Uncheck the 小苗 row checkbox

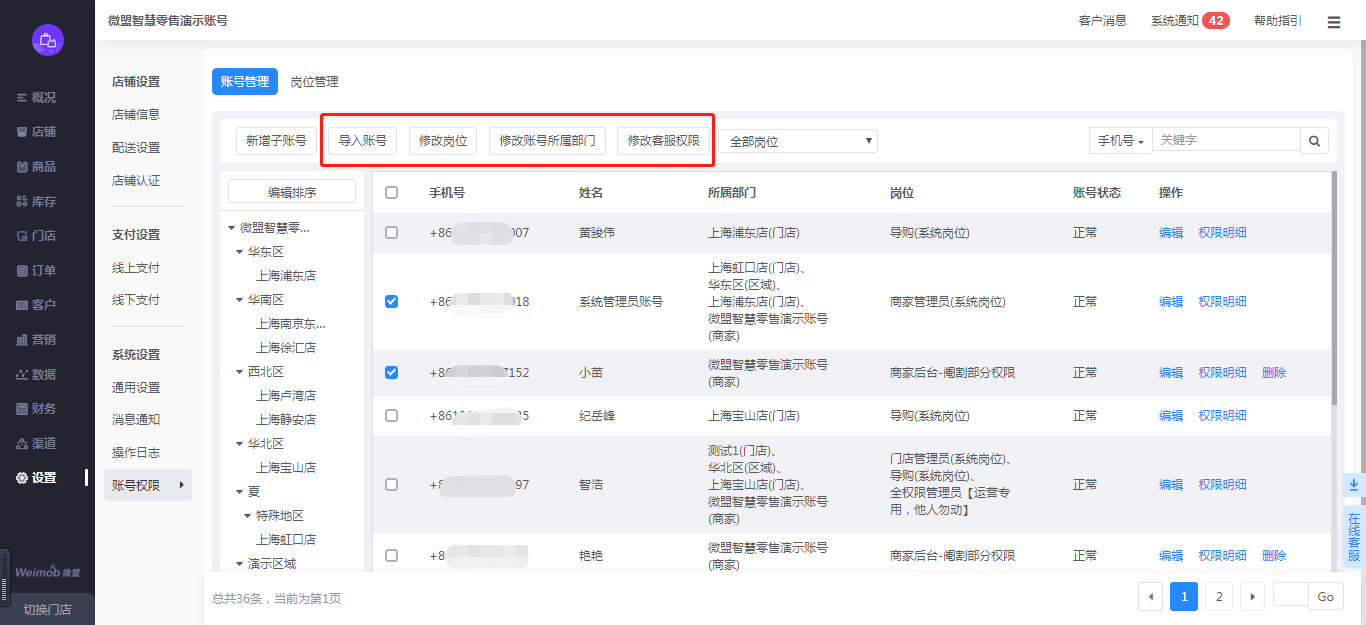pos(391,372)
